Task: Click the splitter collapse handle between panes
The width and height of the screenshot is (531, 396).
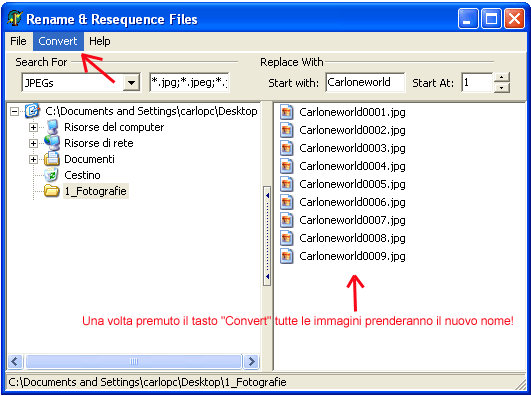Action: coord(267,236)
